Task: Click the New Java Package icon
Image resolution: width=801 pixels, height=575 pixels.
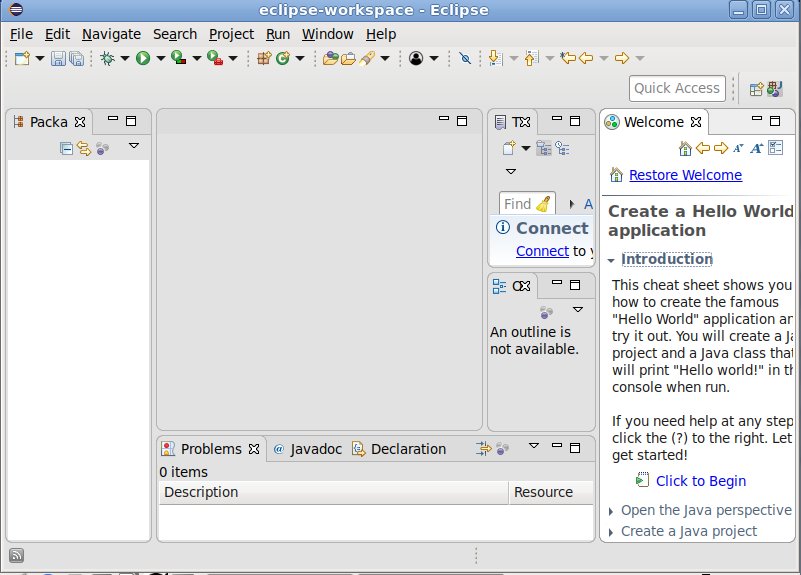Action: pos(264,58)
